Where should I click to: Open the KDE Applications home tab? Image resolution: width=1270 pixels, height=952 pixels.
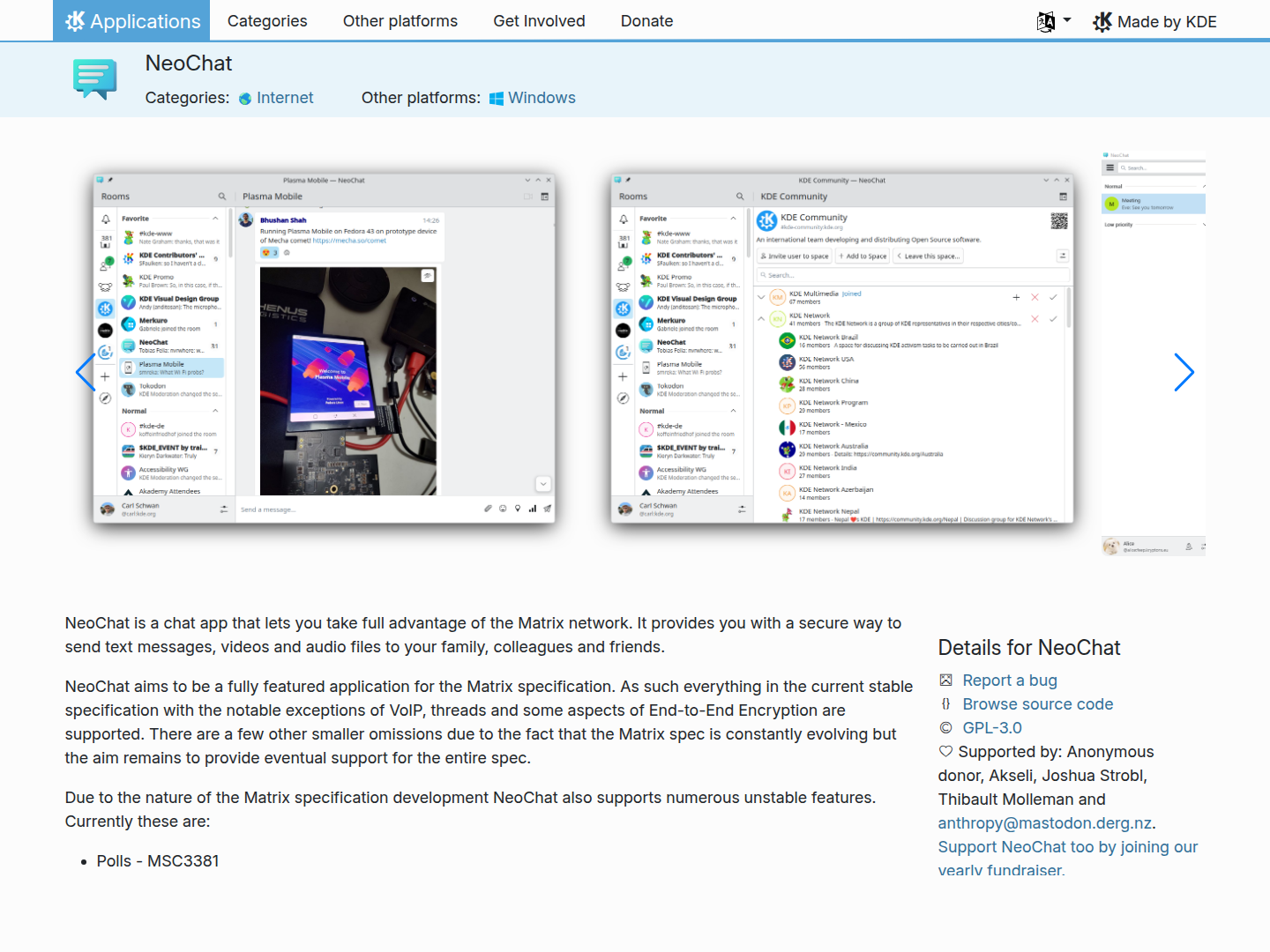[131, 20]
